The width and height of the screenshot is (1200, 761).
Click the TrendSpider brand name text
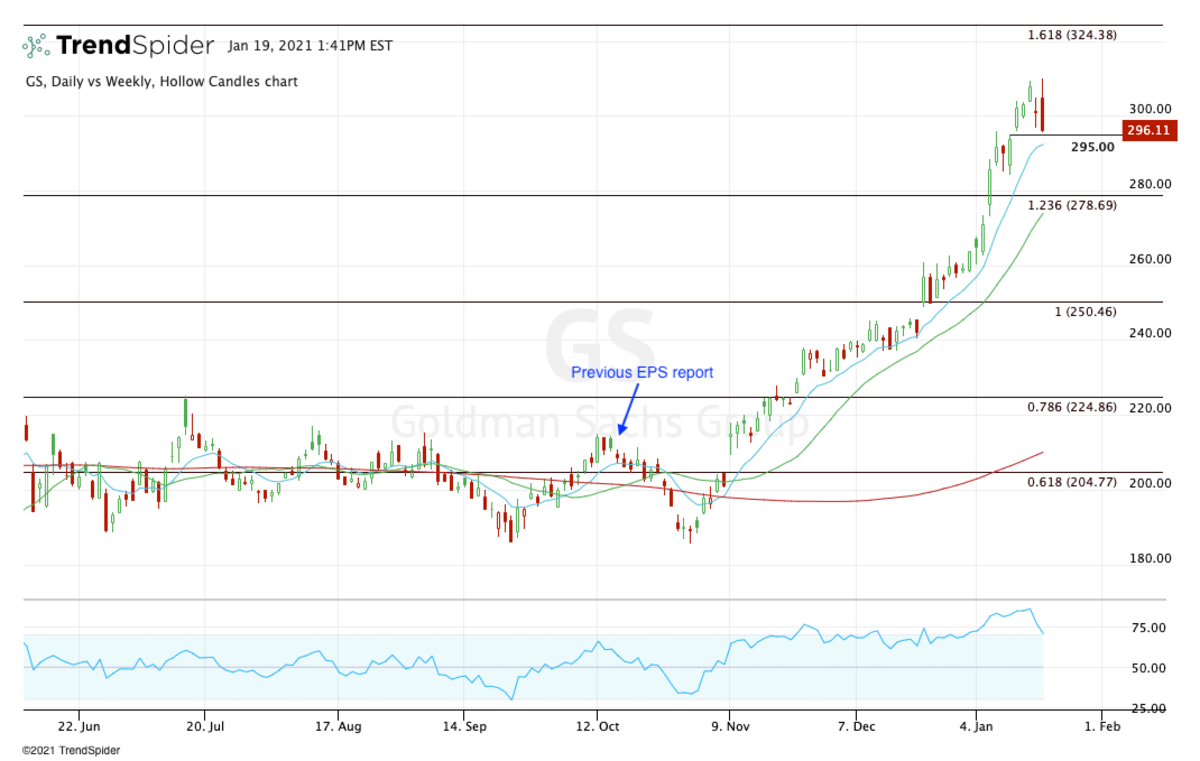pyautogui.click(x=135, y=45)
